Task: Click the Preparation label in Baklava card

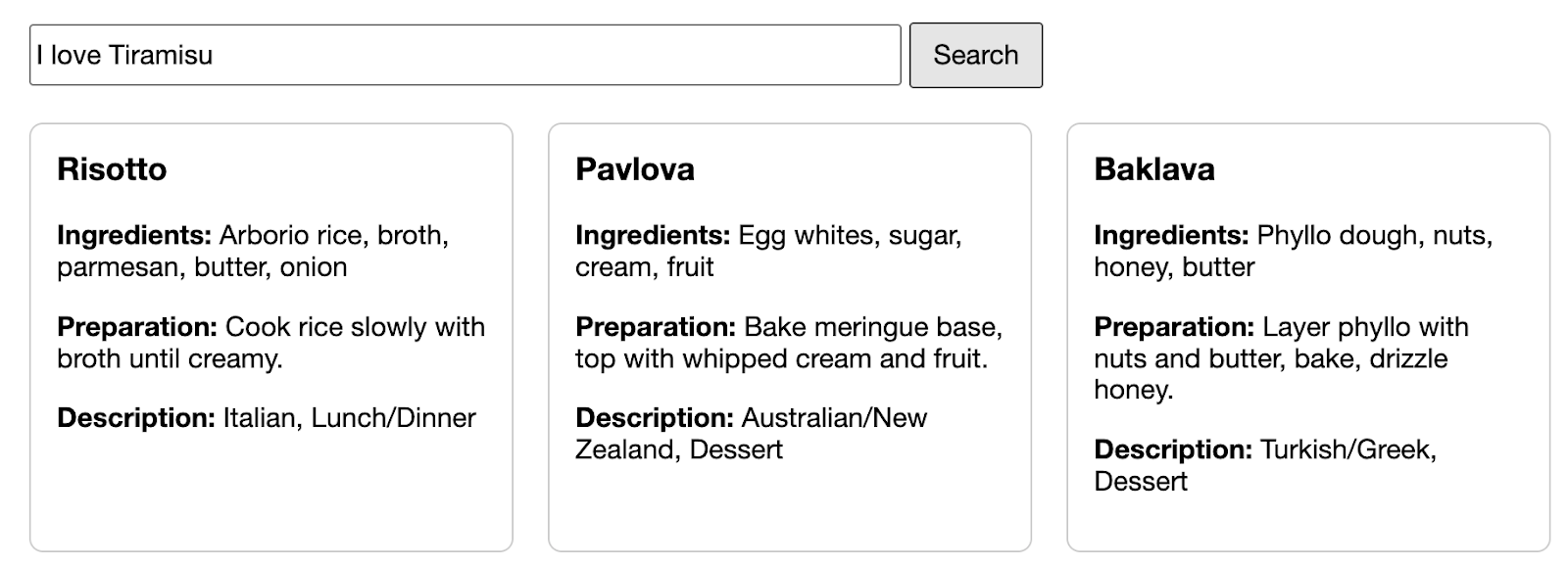Action: pyautogui.click(x=1174, y=327)
